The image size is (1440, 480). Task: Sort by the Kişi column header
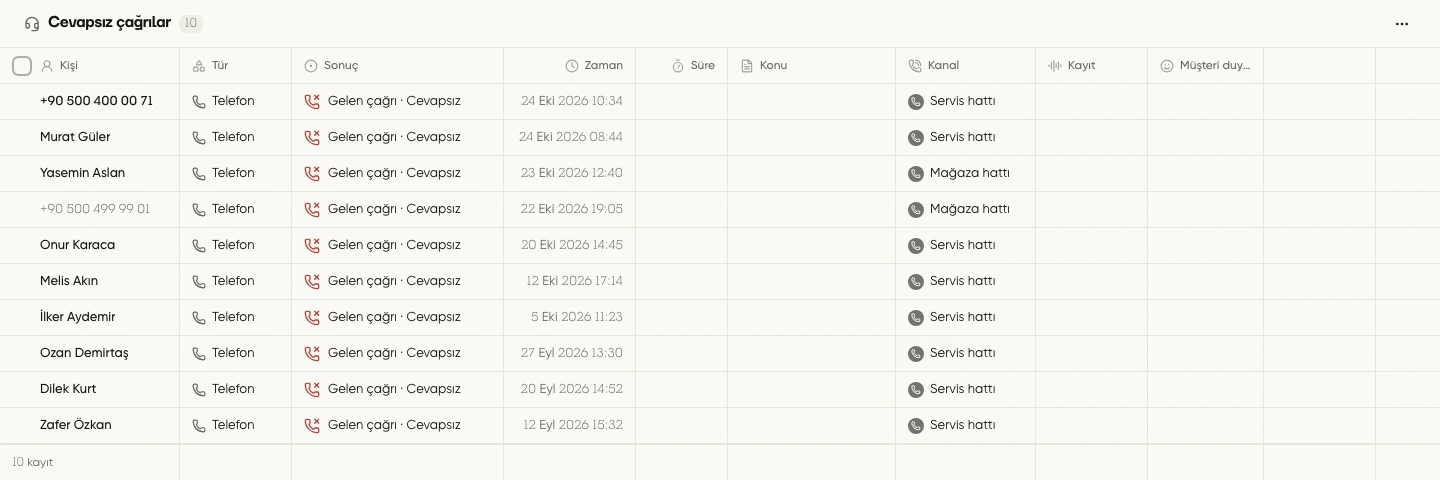click(x=68, y=66)
